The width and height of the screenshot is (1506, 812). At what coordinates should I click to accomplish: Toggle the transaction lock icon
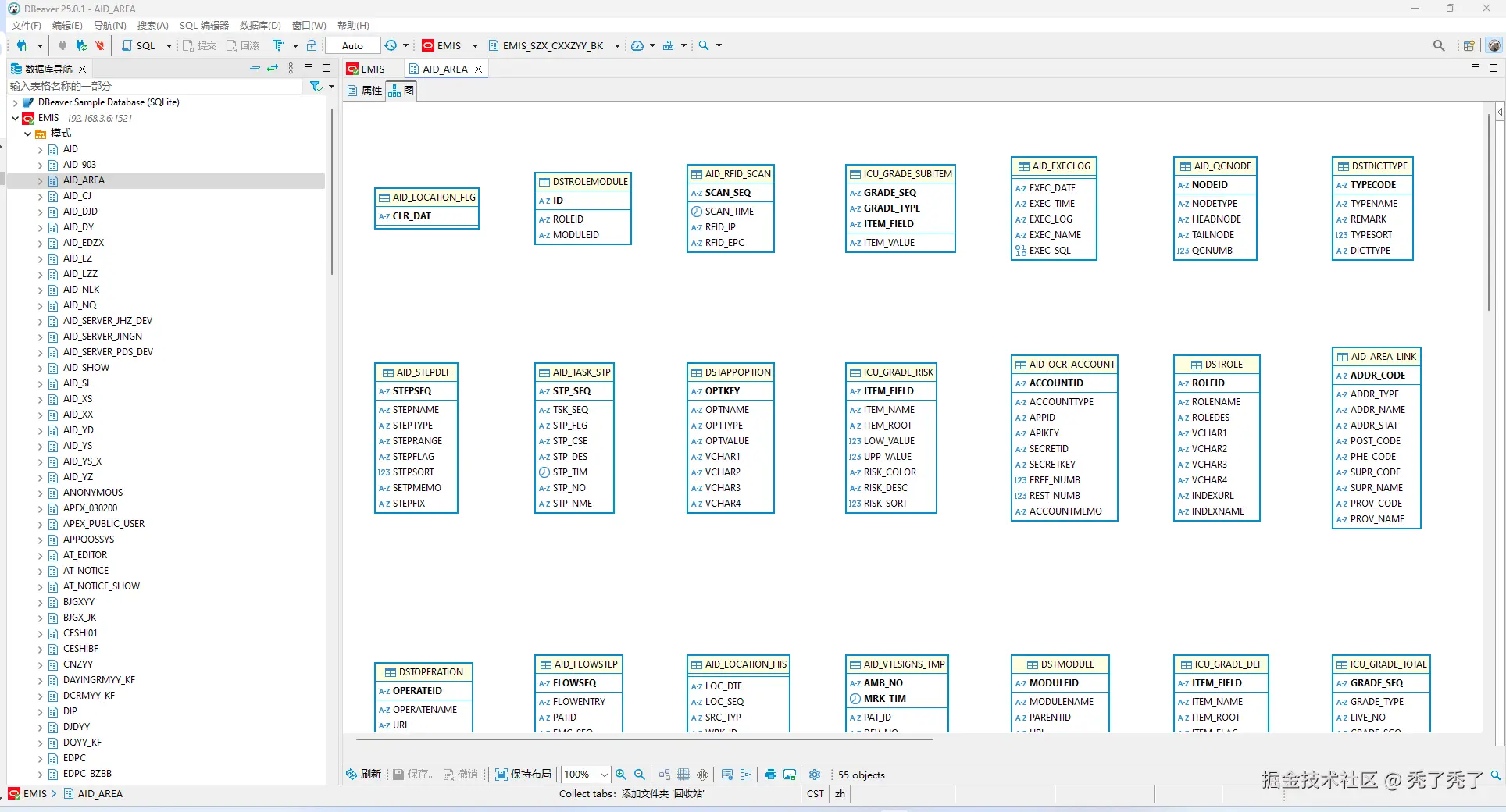tap(312, 45)
